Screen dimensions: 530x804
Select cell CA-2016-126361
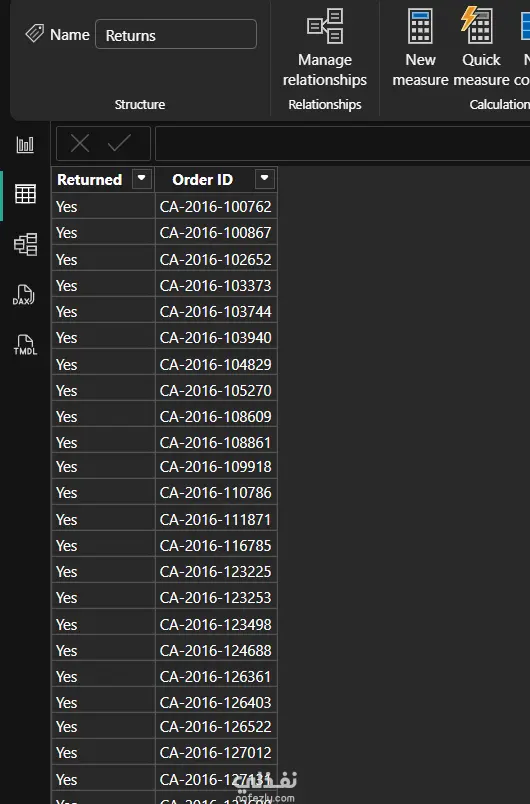(x=216, y=676)
